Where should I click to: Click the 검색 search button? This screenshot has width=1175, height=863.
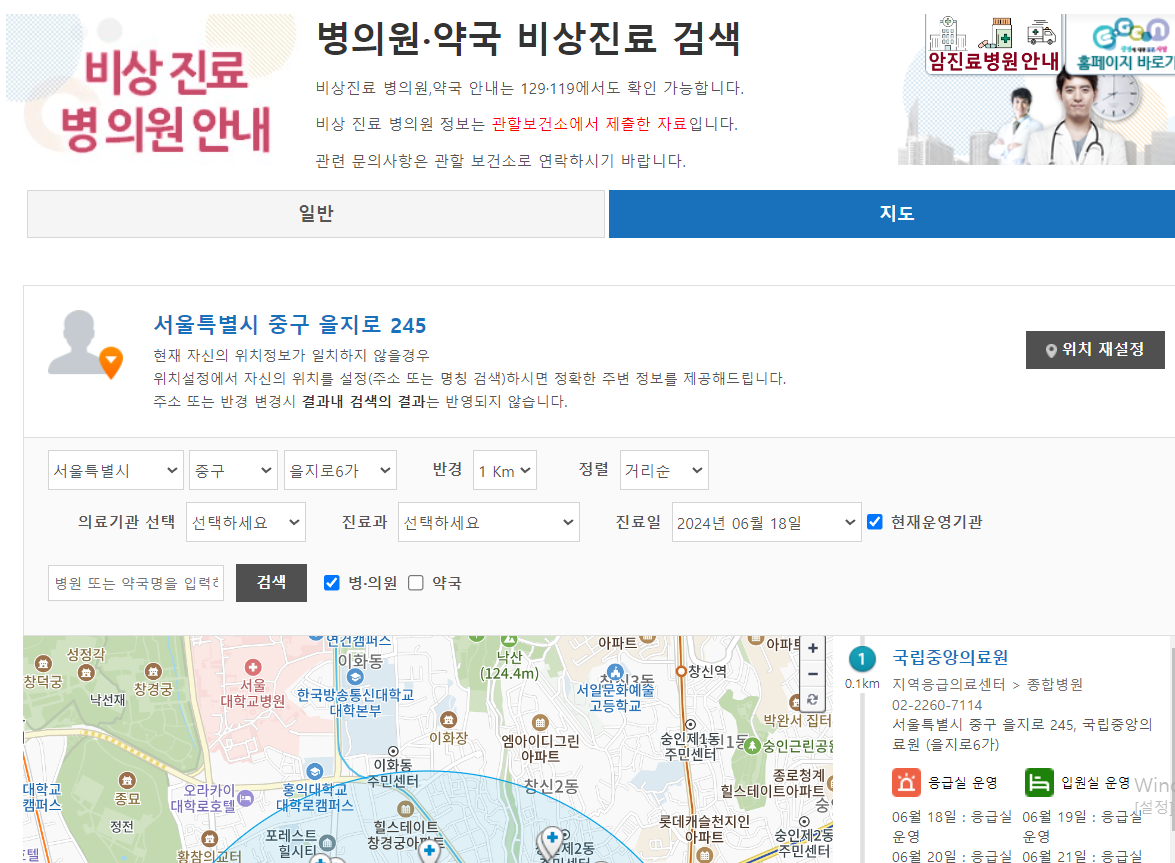click(x=271, y=583)
